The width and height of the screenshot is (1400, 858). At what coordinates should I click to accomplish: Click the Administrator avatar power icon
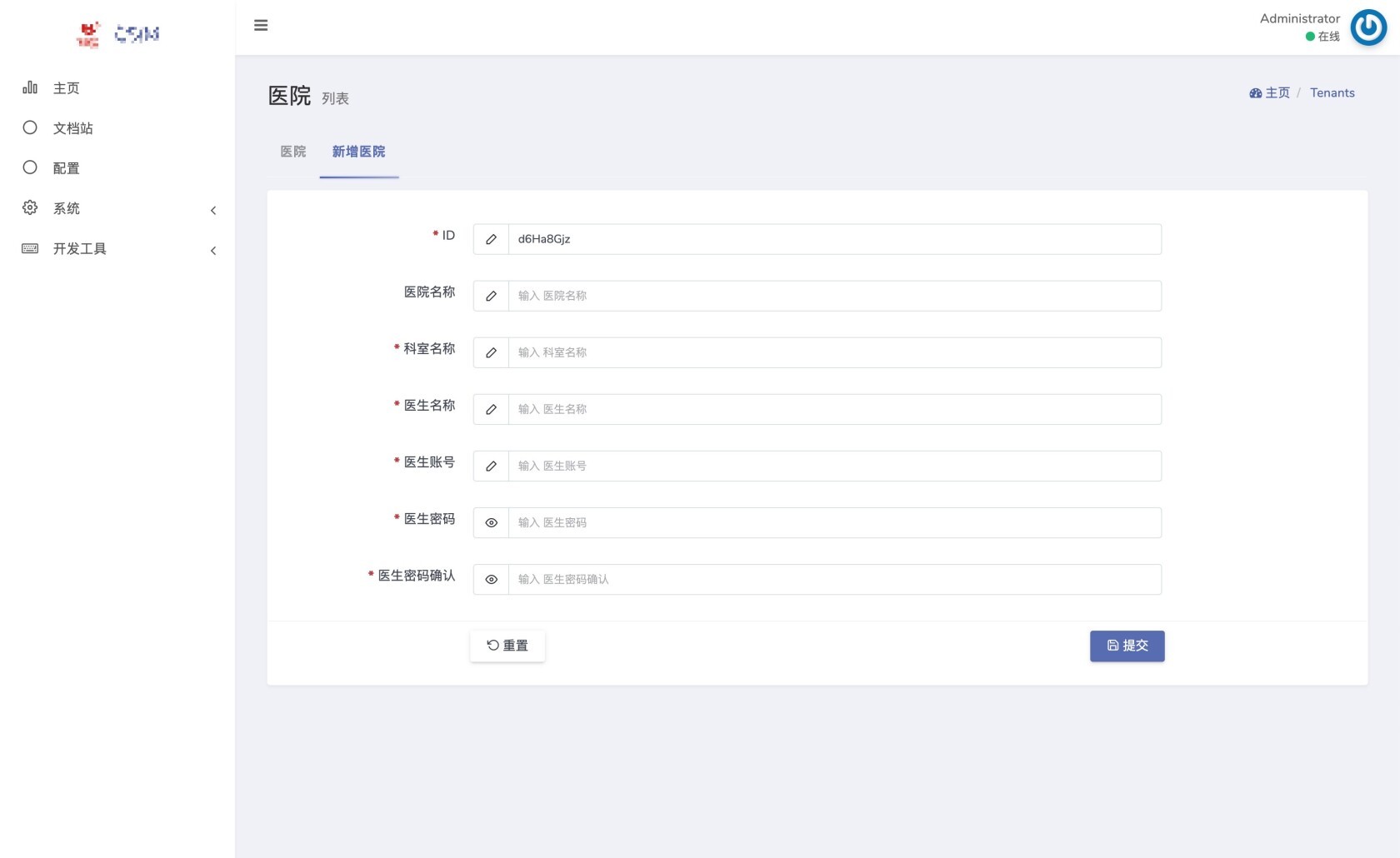coord(1368,27)
